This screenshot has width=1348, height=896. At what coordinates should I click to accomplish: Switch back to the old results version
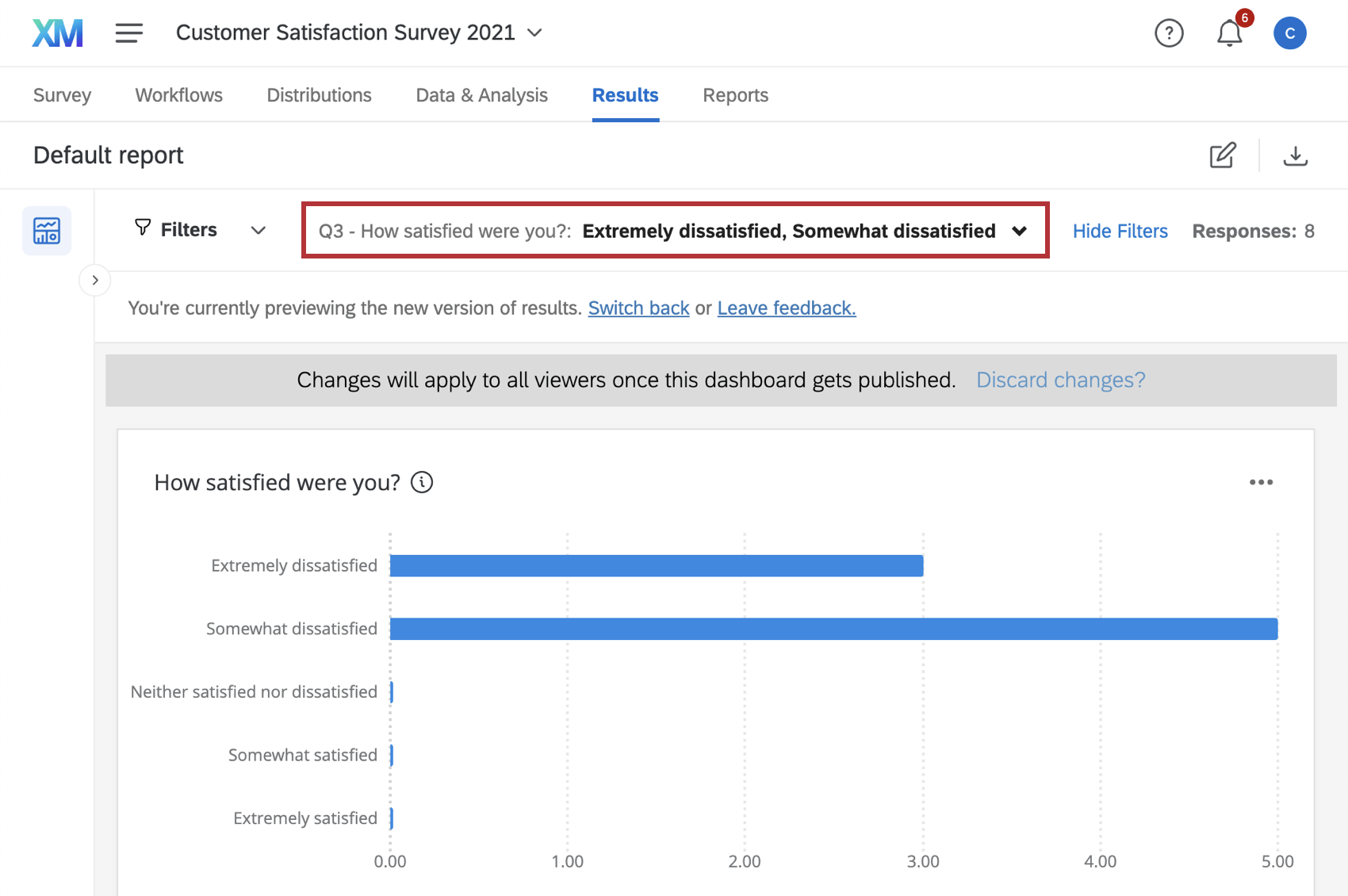click(x=638, y=308)
